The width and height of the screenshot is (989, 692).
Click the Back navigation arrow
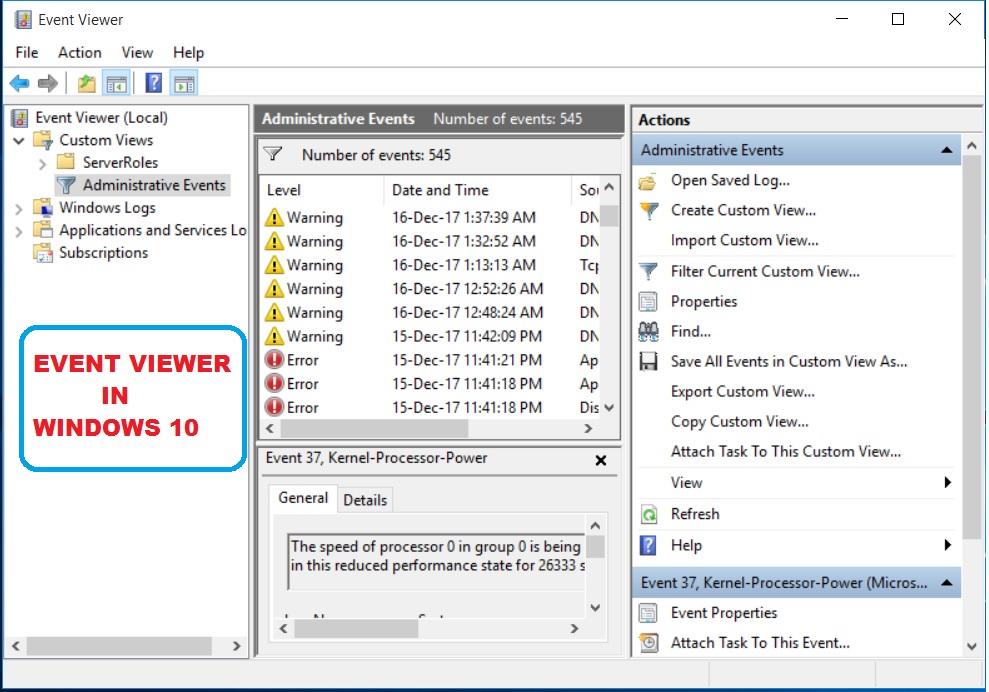pos(18,81)
